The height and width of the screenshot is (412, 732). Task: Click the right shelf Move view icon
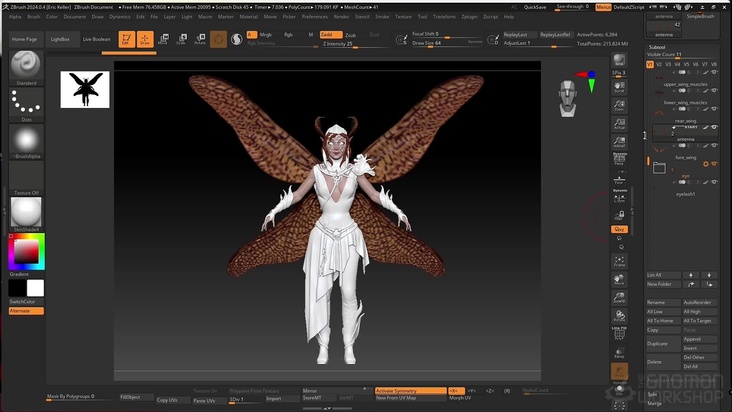coord(619,279)
